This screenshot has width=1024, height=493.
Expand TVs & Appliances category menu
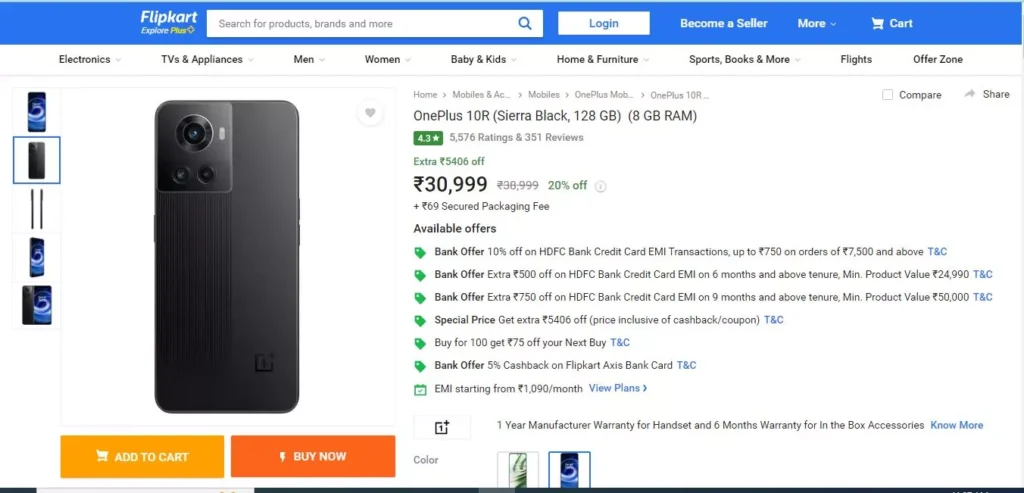[x=208, y=59]
